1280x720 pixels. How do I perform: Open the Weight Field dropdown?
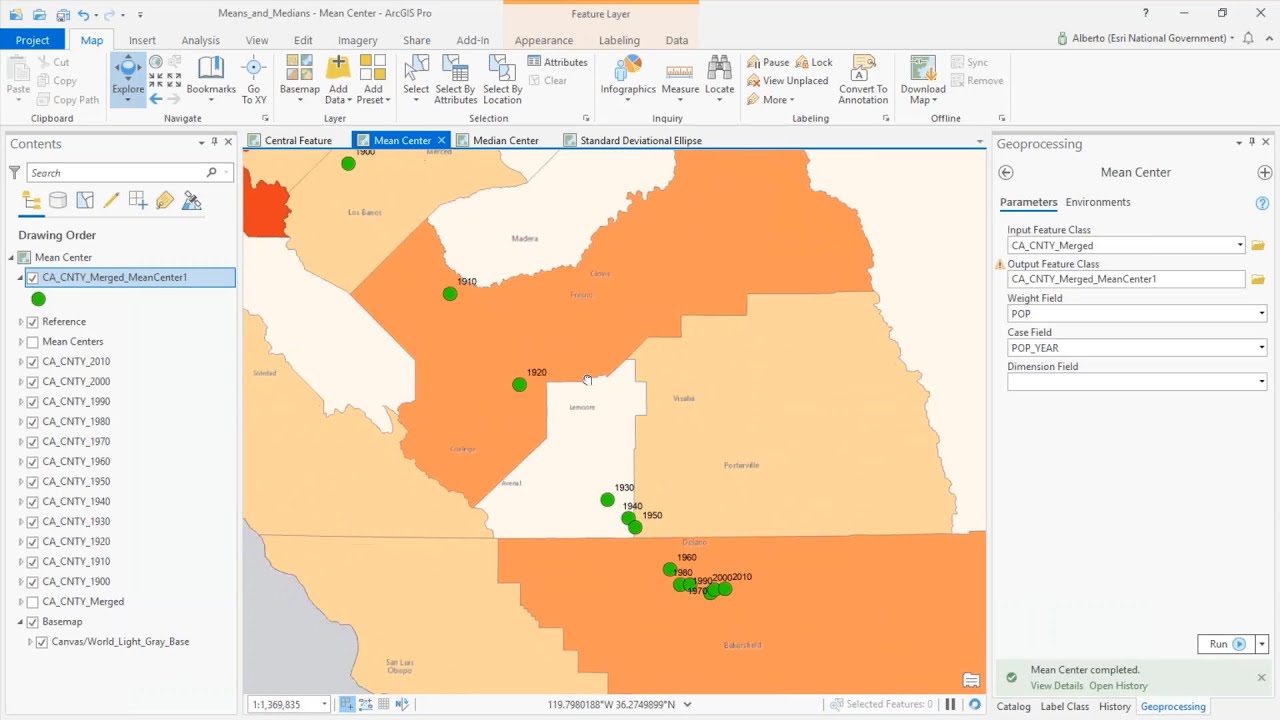click(1261, 314)
